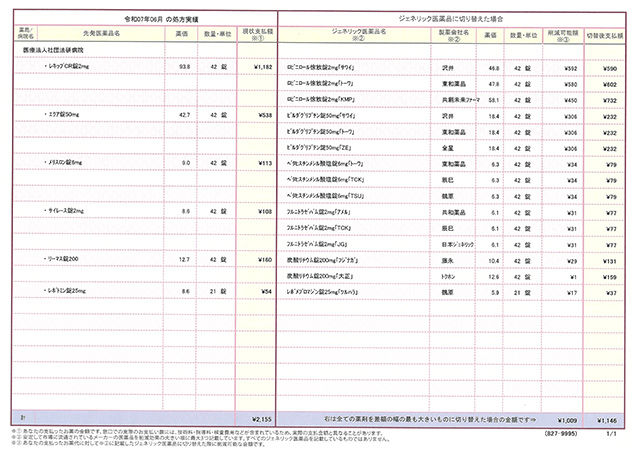This screenshot has height=453, width=640.
Task: Select the ¥1,146 total after-switch amount
Action: click(610, 421)
